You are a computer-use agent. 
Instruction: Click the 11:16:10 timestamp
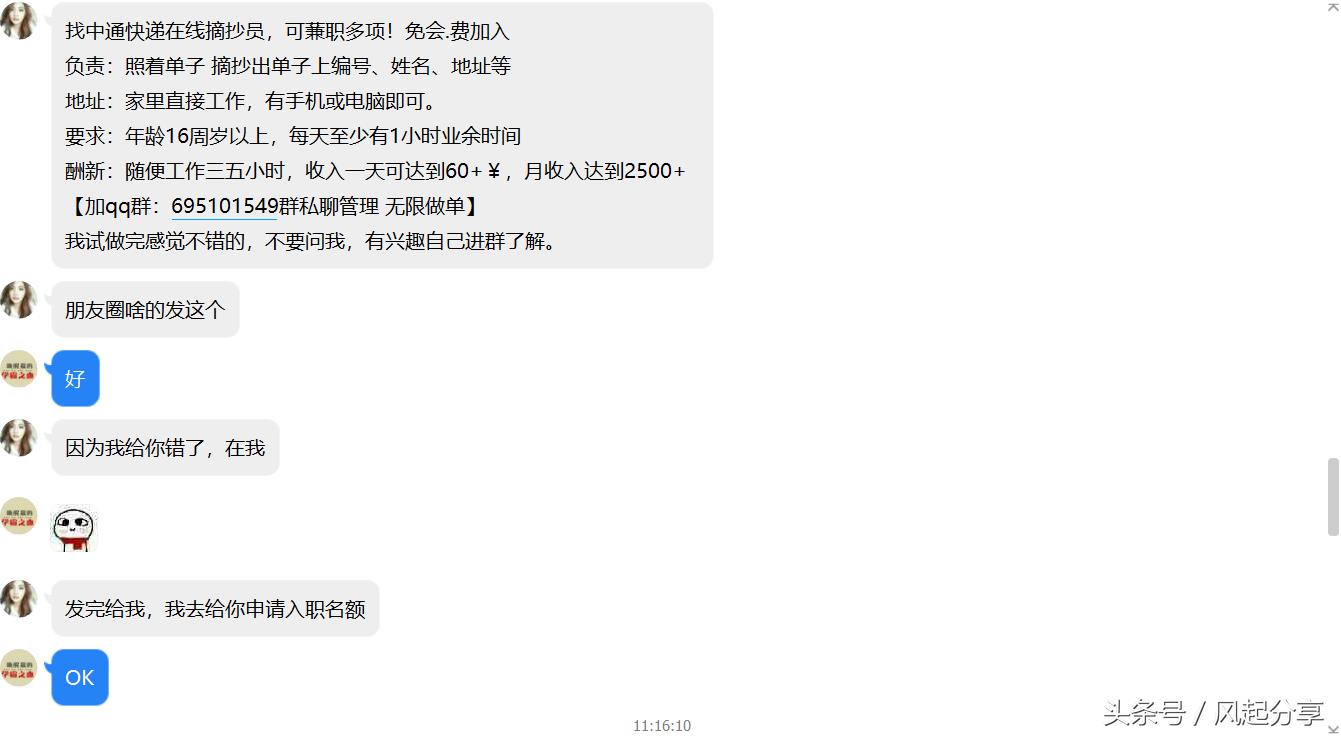pos(662,726)
